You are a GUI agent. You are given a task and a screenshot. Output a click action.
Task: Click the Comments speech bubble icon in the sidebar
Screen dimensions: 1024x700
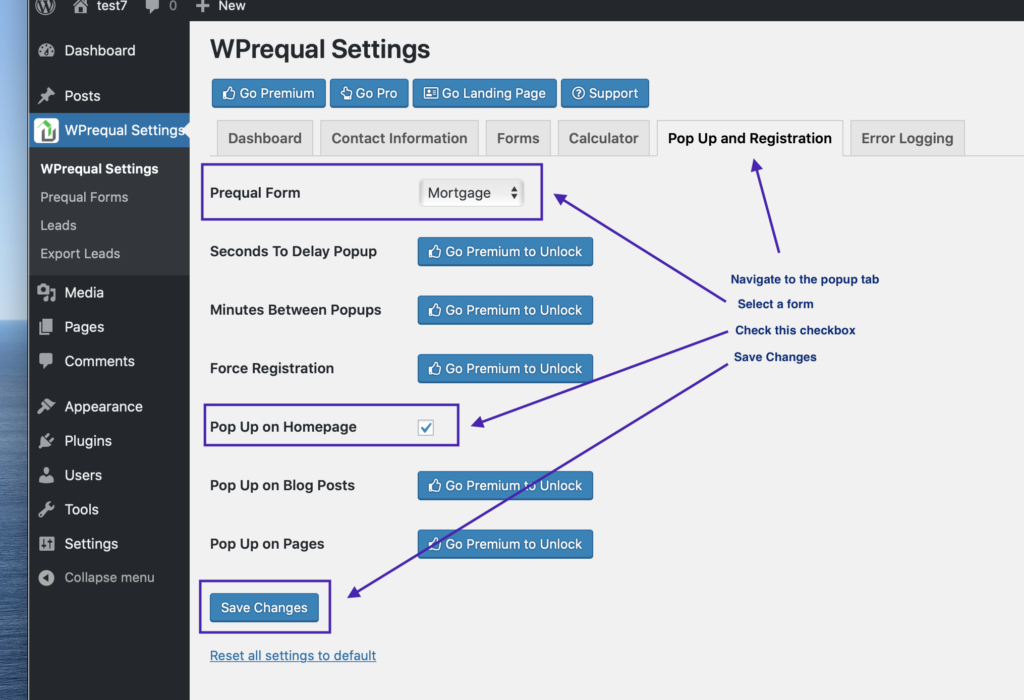tap(46, 360)
